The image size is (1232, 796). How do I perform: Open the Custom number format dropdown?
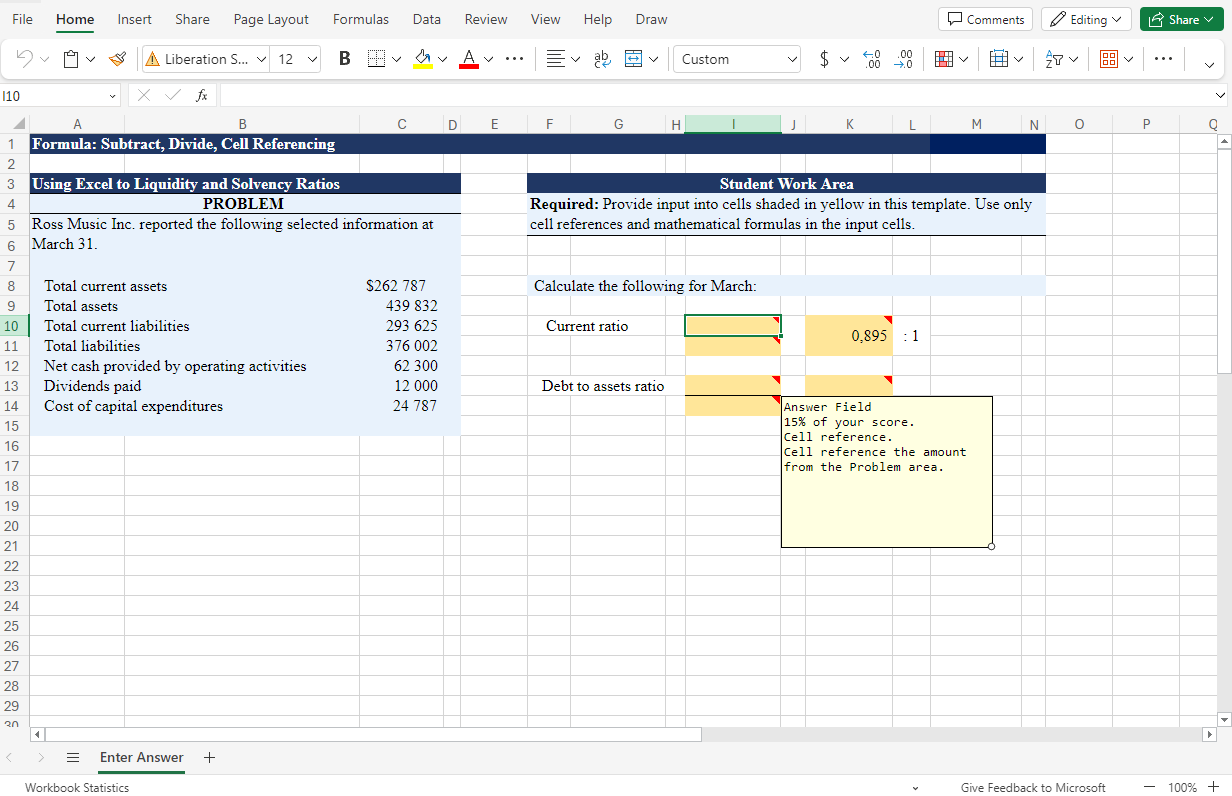click(x=737, y=59)
